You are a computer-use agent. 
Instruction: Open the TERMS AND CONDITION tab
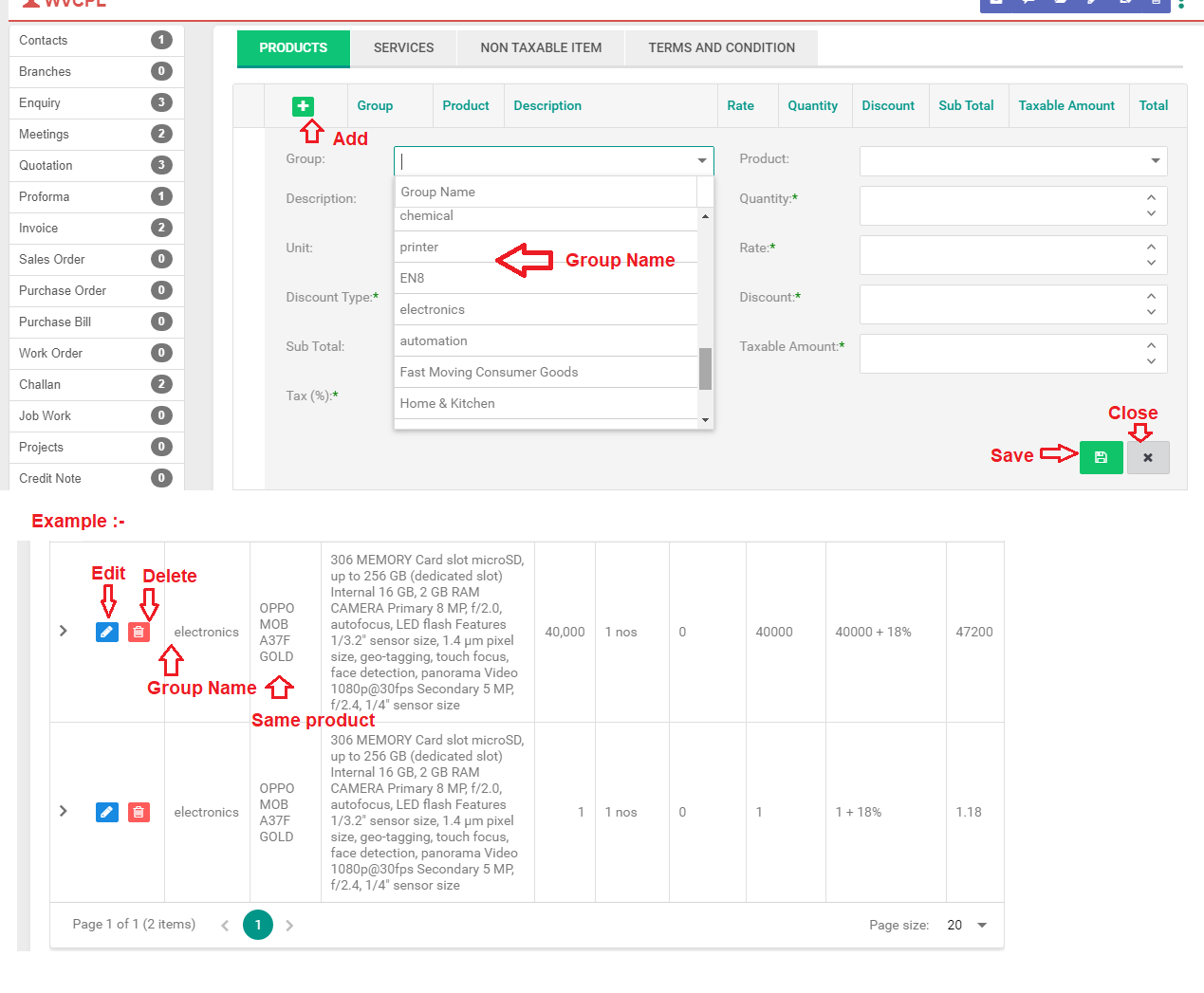click(721, 46)
